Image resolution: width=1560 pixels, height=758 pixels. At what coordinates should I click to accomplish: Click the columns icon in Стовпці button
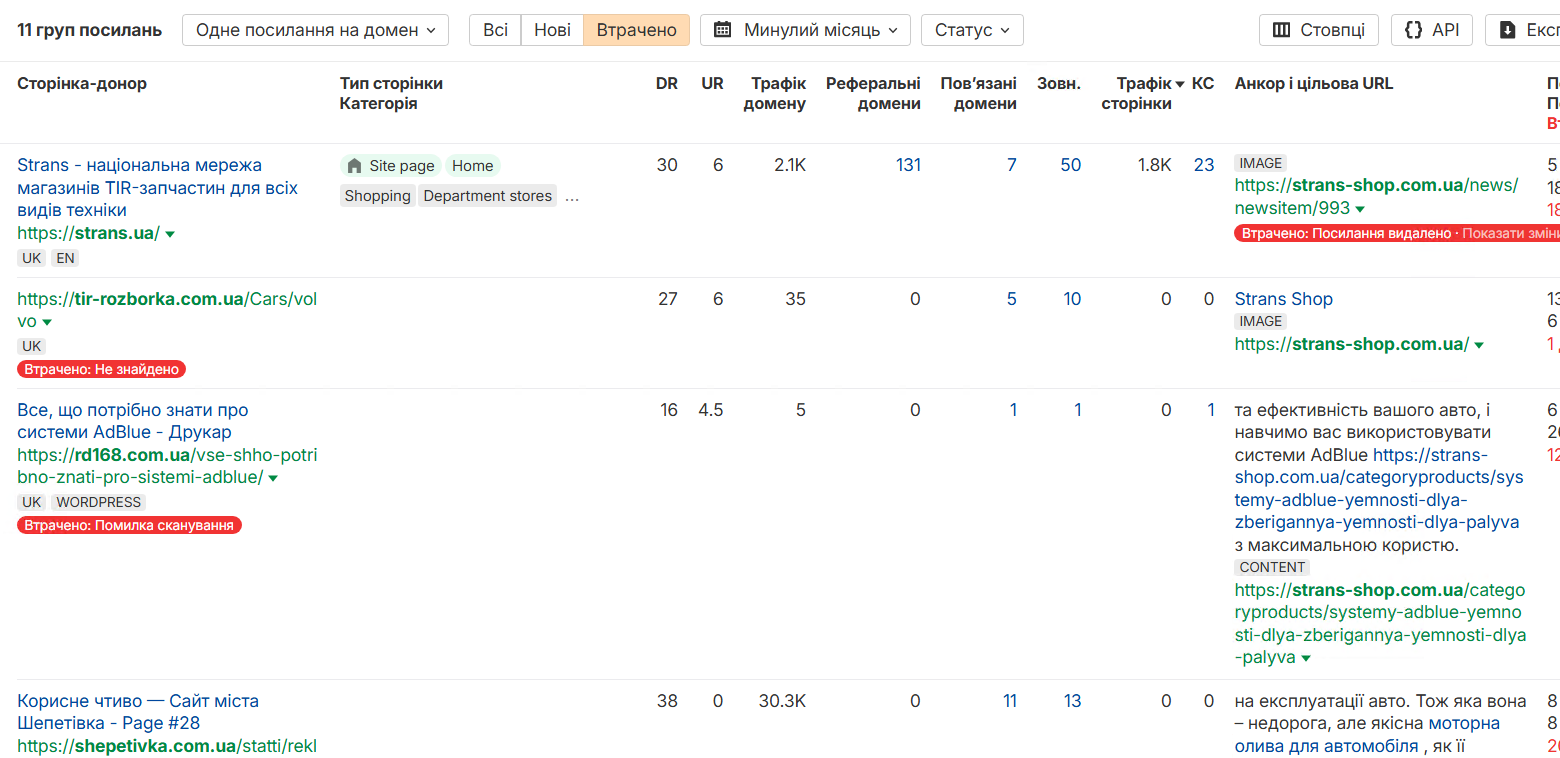pos(1281,30)
